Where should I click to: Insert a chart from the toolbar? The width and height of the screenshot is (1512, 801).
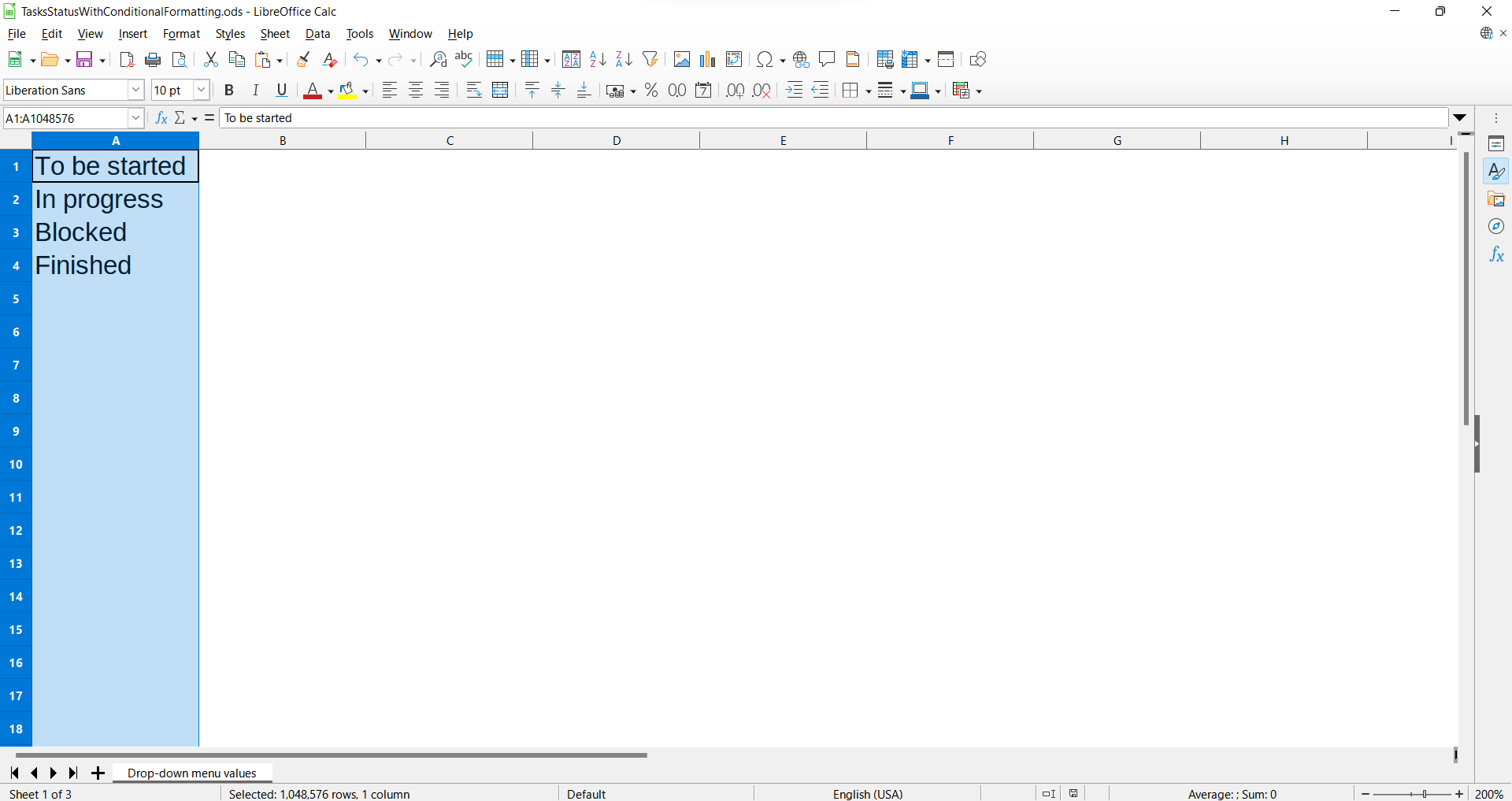coord(708,60)
